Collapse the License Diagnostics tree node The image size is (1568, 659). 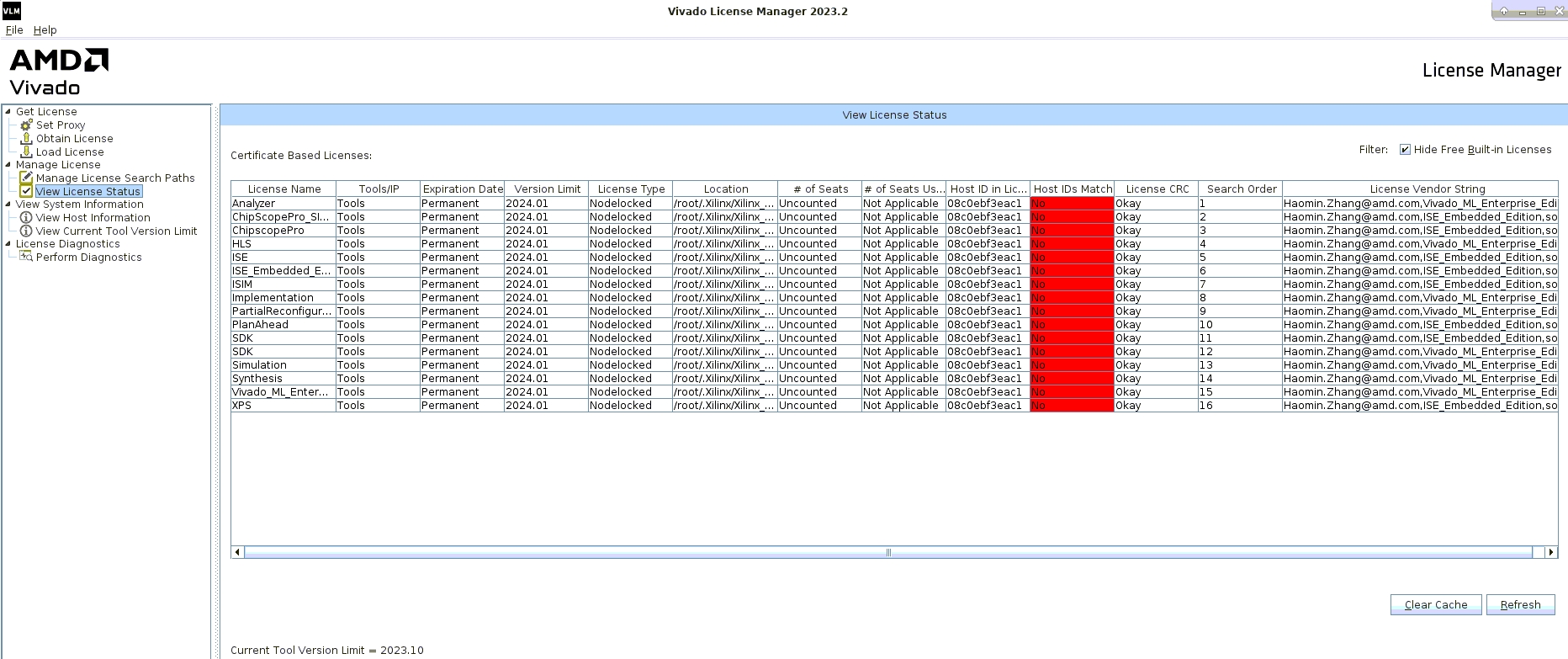[8, 243]
